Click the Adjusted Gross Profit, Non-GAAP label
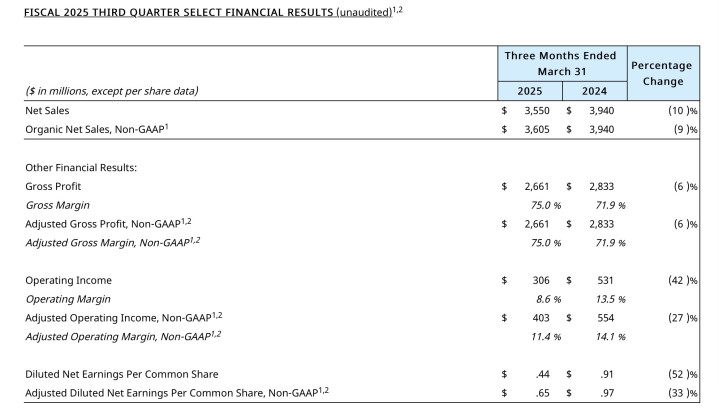Viewport: 719px width, 416px height. pyautogui.click(x=108, y=224)
